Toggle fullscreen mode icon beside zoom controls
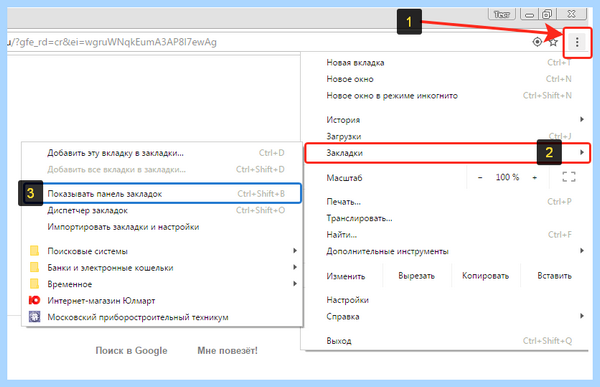 (x=569, y=177)
